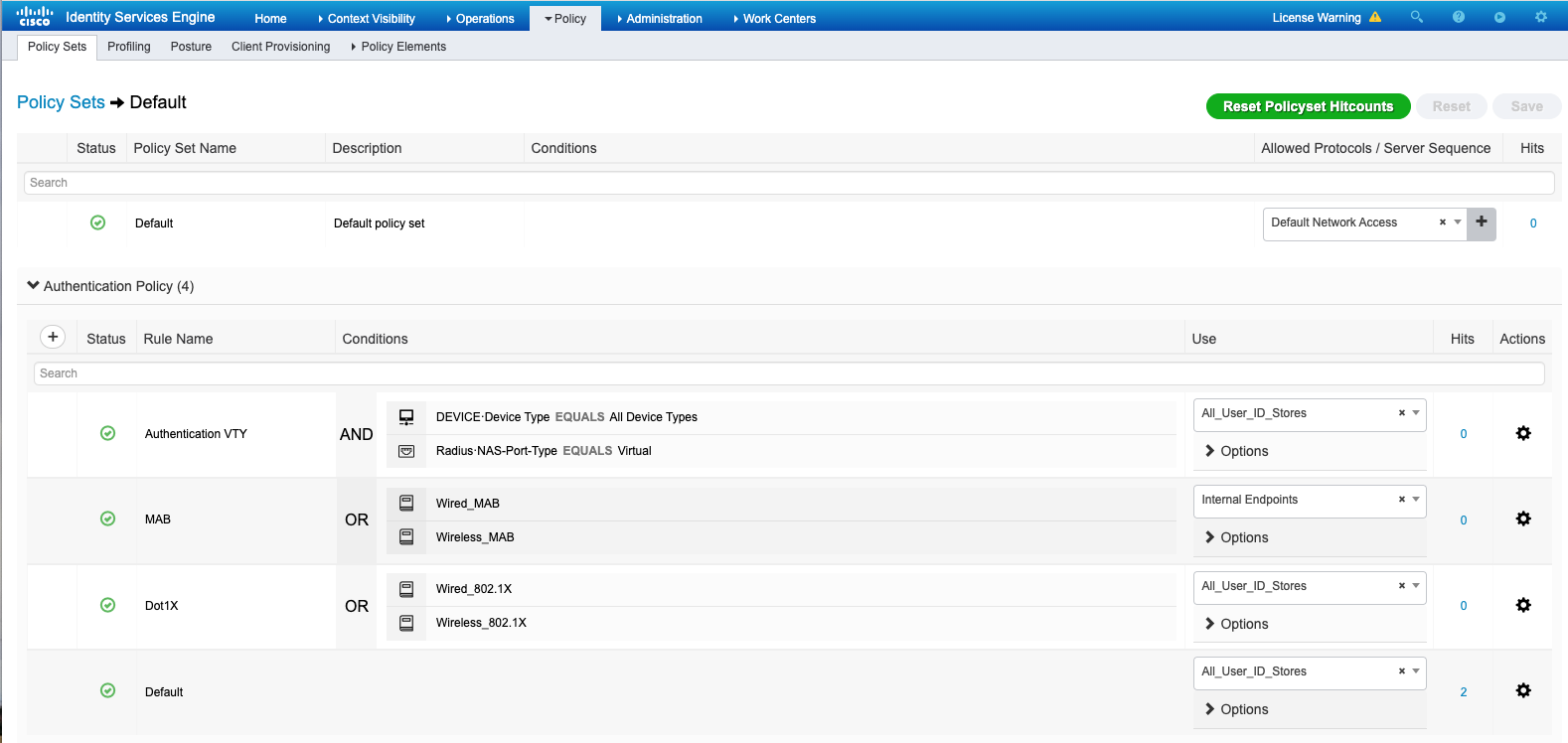Viewport: 1568px width, 743px height.
Task: Open identity store dropdown for Dot1X
Action: 1416,586
